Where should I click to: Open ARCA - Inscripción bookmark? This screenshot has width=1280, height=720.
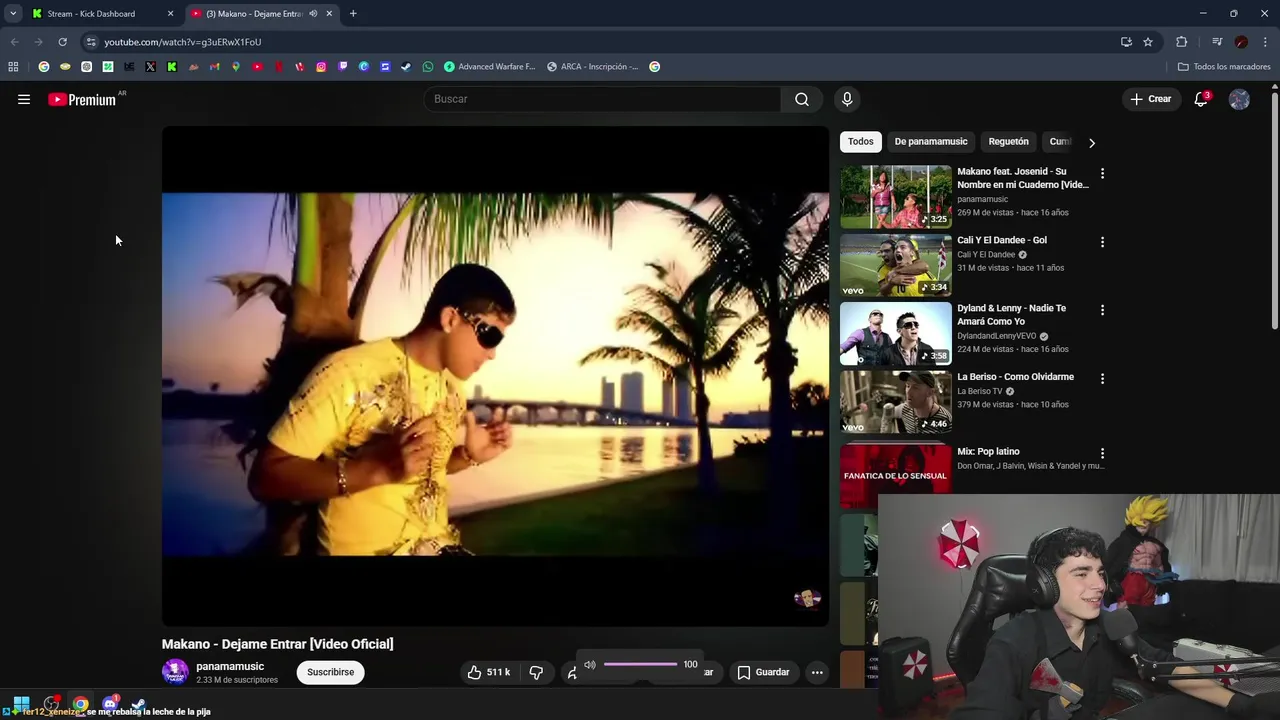click(x=593, y=67)
